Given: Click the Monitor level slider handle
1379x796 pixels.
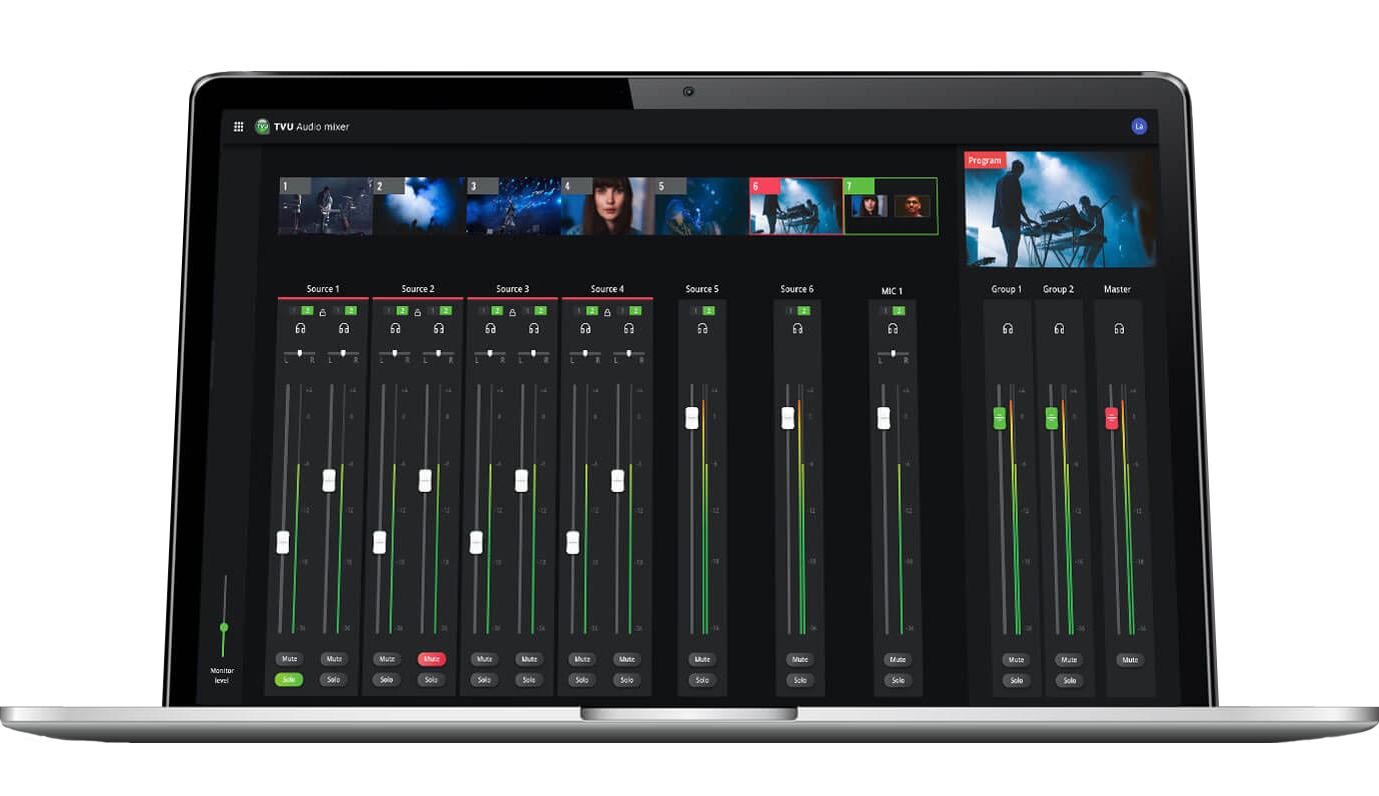Looking at the screenshot, I should tap(224, 627).
